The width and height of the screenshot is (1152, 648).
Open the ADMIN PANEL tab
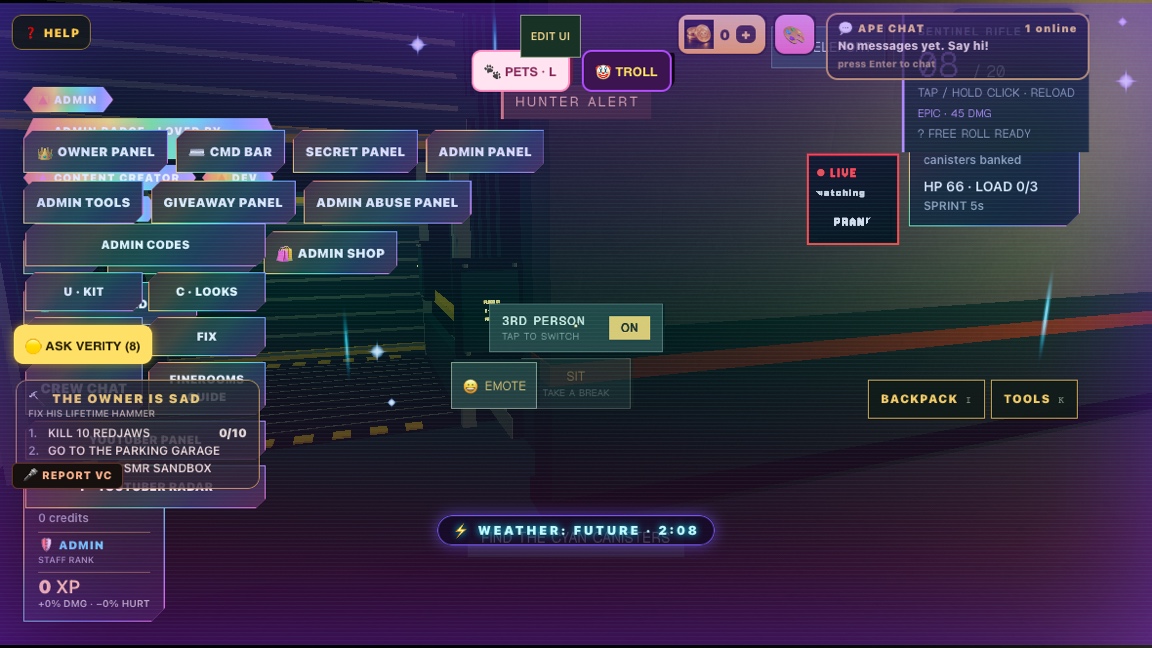(x=485, y=151)
